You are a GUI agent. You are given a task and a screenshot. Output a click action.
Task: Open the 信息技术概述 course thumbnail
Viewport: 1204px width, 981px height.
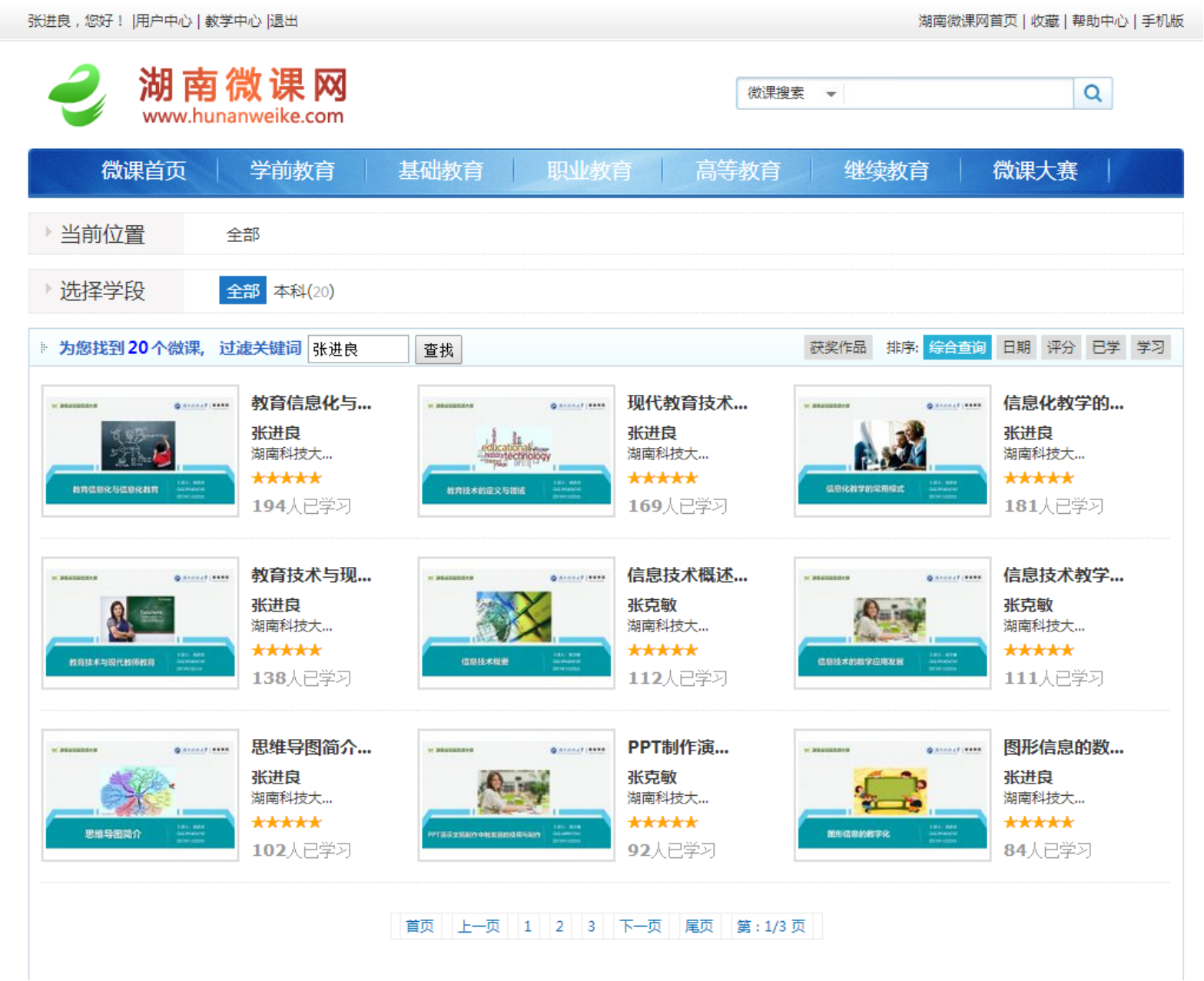516,623
